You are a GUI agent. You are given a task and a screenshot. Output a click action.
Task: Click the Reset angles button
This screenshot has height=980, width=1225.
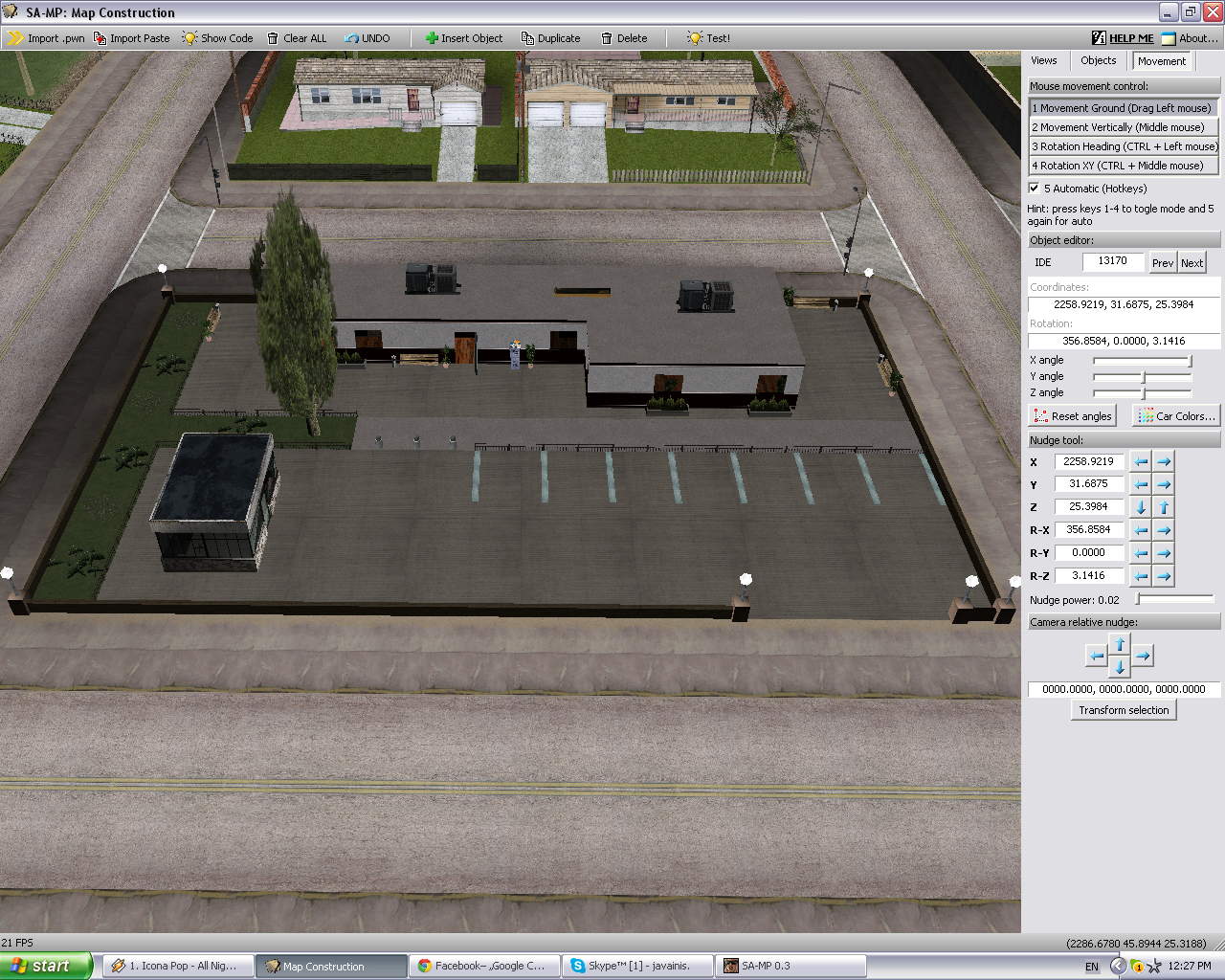(x=1072, y=416)
